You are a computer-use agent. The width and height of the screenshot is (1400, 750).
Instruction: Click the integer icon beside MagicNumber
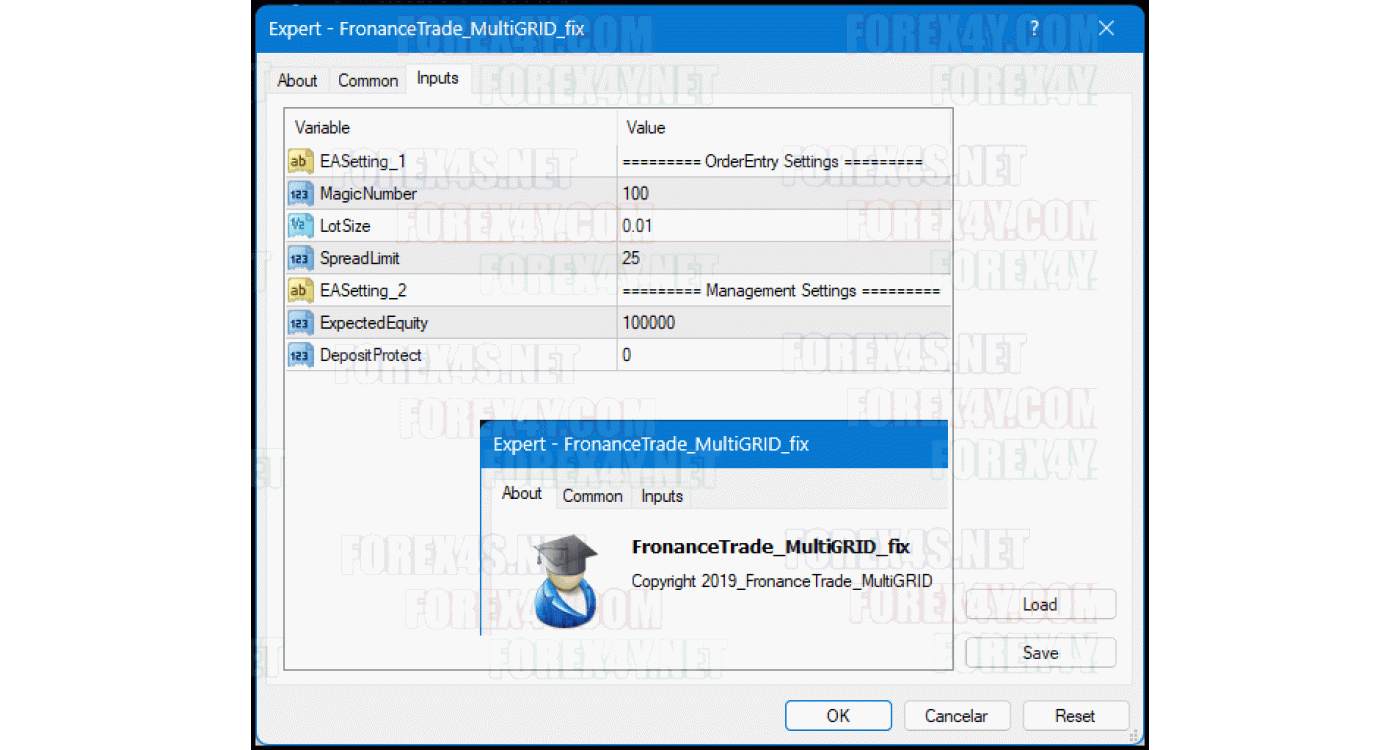pyautogui.click(x=300, y=194)
